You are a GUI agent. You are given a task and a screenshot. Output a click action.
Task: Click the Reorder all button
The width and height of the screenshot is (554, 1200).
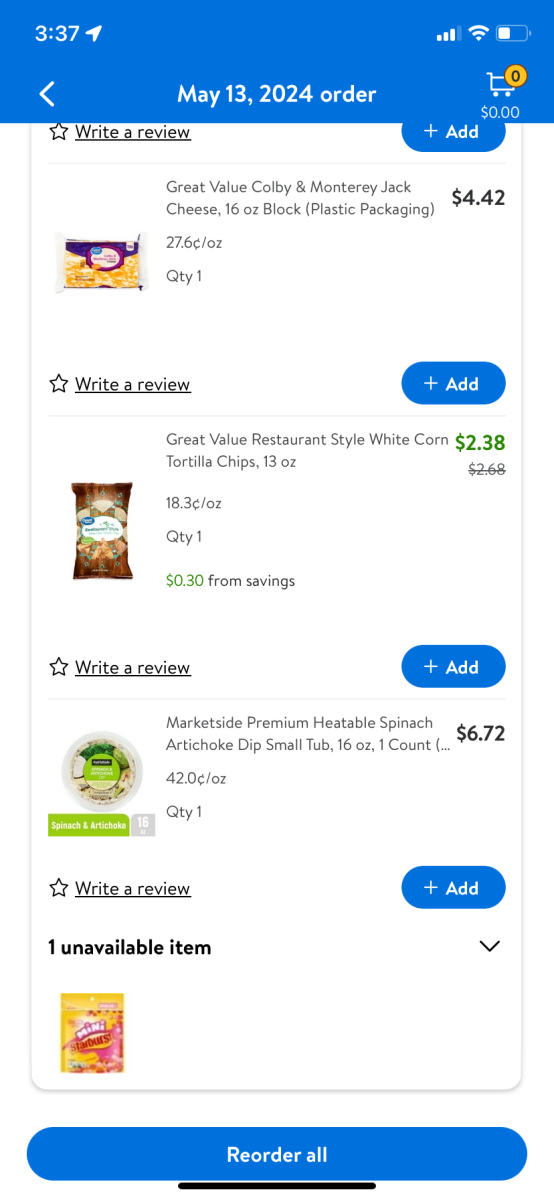coord(277,1154)
